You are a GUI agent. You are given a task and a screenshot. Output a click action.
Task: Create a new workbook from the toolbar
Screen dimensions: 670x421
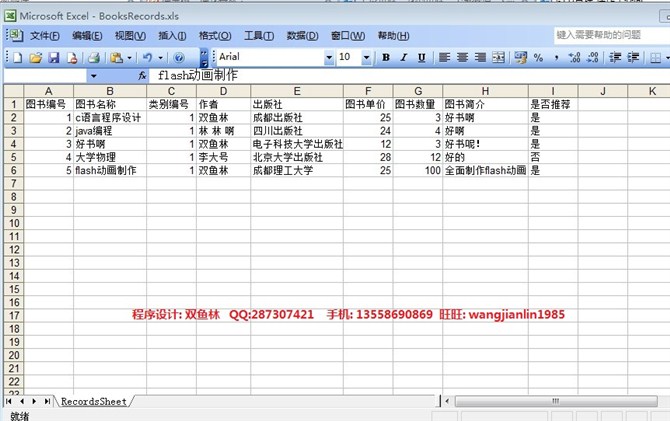tap(18, 58)
